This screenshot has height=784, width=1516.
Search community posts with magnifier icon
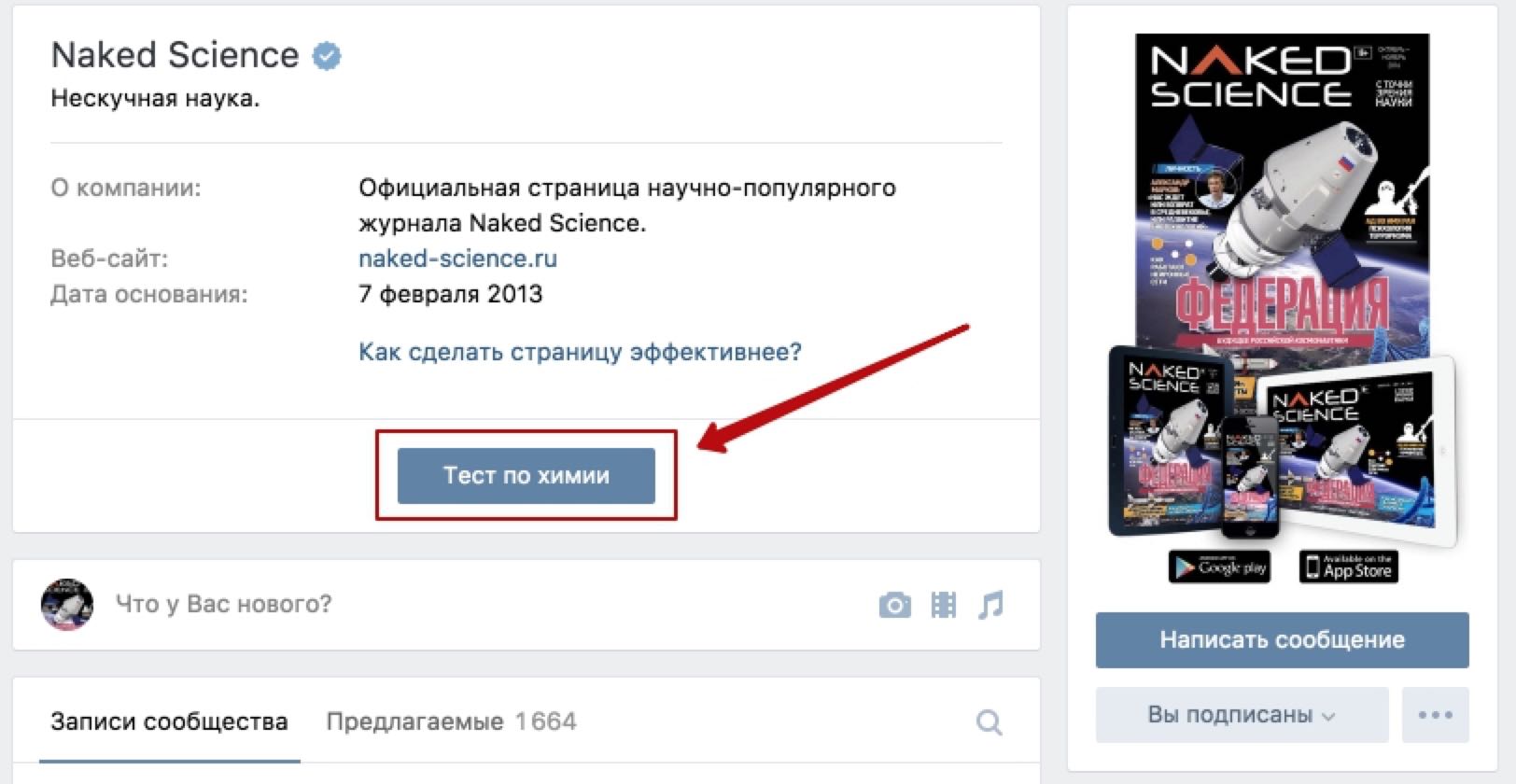pos(989,722)
